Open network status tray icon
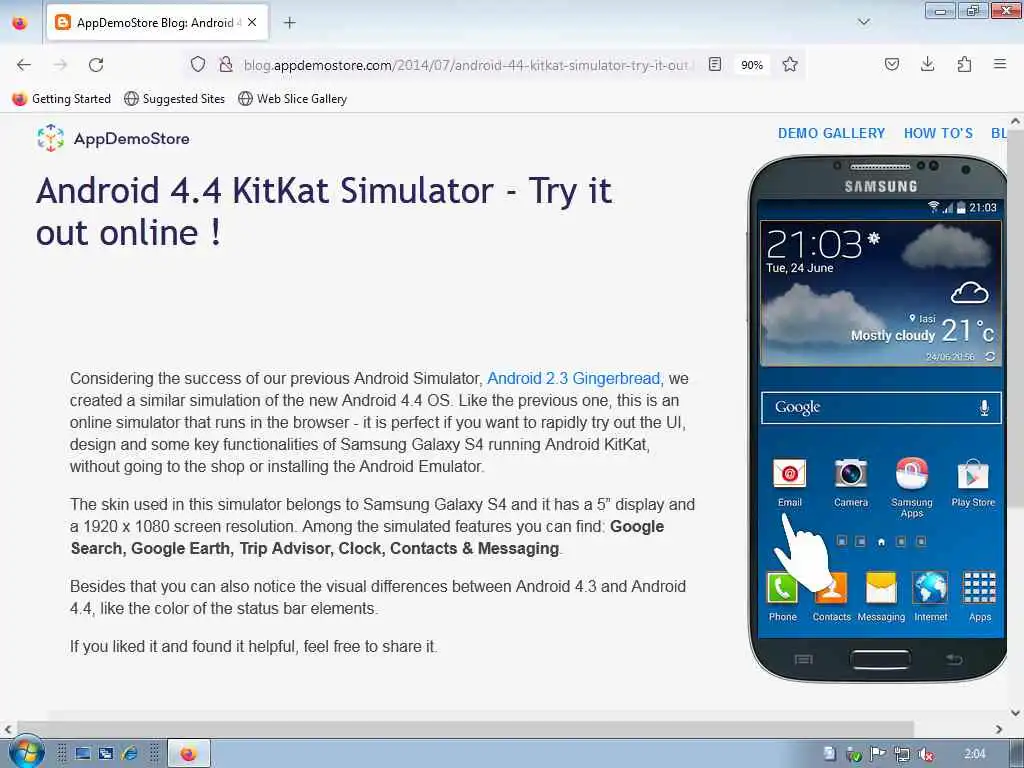The height and width of the screenshot is (768, 1024). pos(902,754)
